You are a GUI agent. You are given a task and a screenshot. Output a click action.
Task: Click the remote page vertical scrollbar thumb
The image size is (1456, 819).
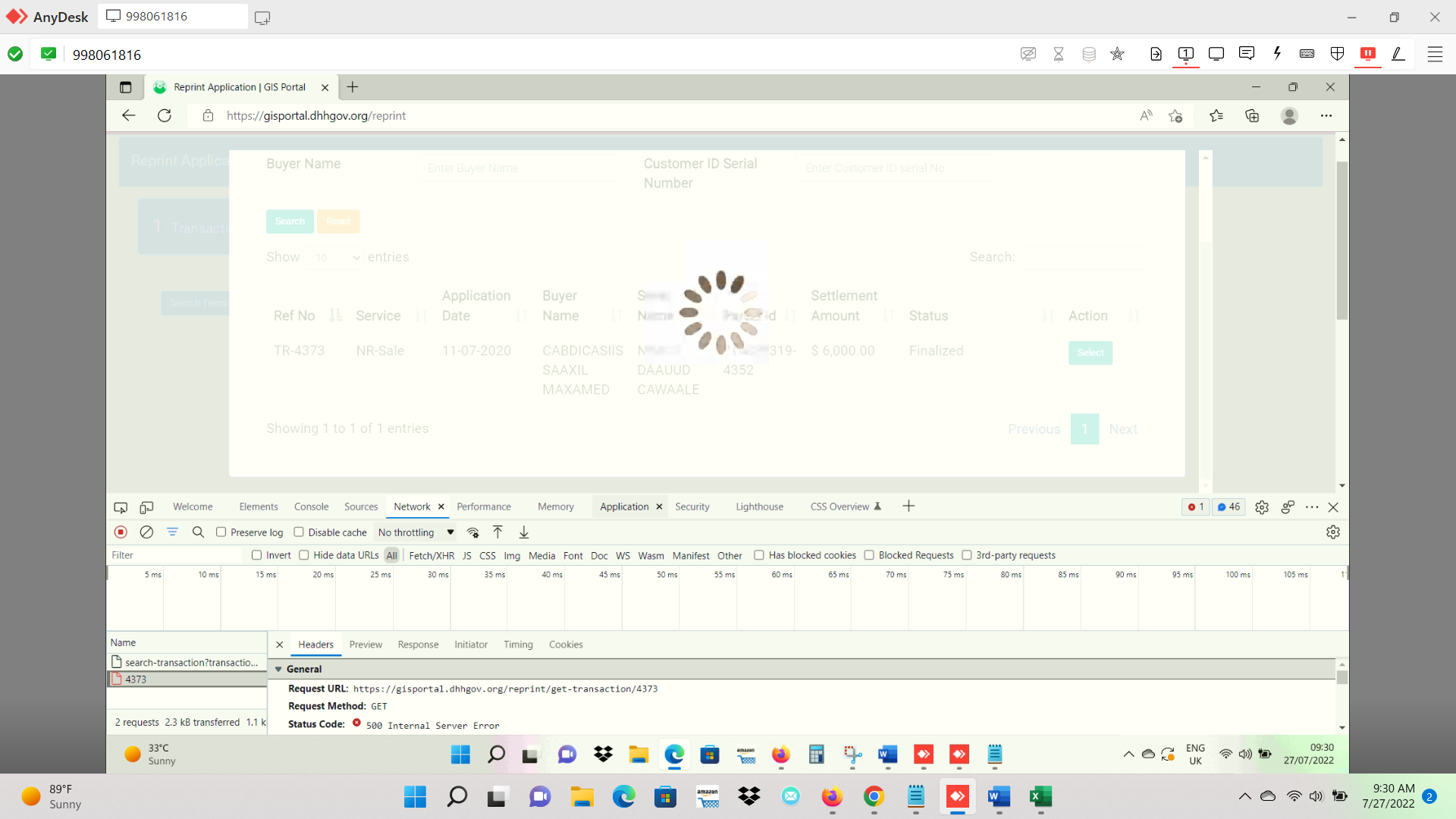point(1342,240)
